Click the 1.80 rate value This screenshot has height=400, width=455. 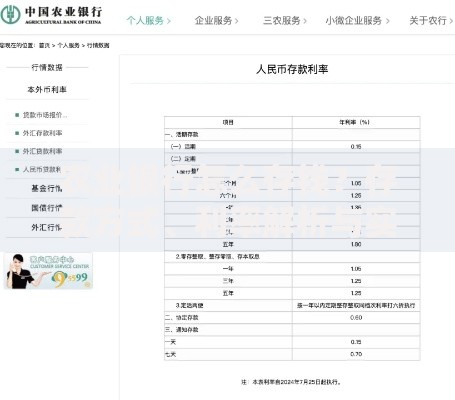(356, 244)
